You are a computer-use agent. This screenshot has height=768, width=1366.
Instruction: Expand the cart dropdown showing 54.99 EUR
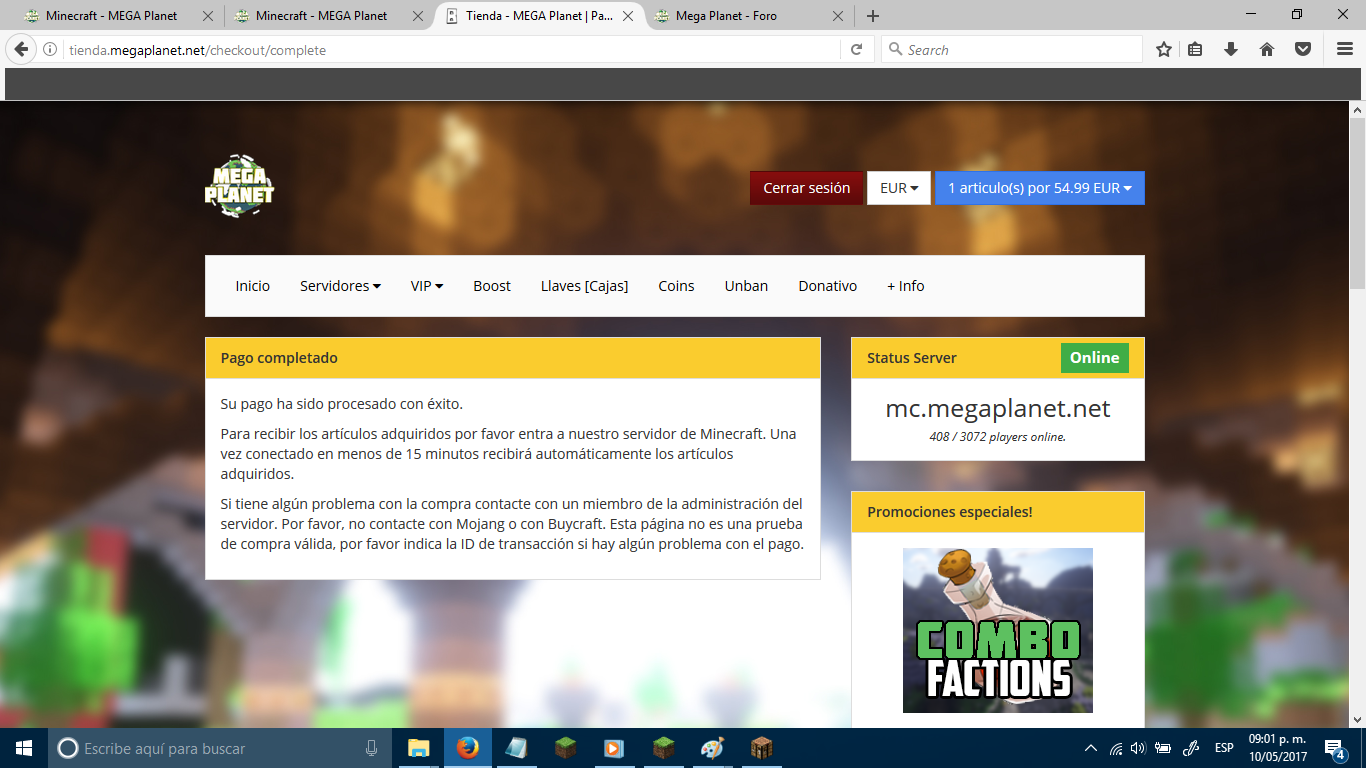point(1040,188)
